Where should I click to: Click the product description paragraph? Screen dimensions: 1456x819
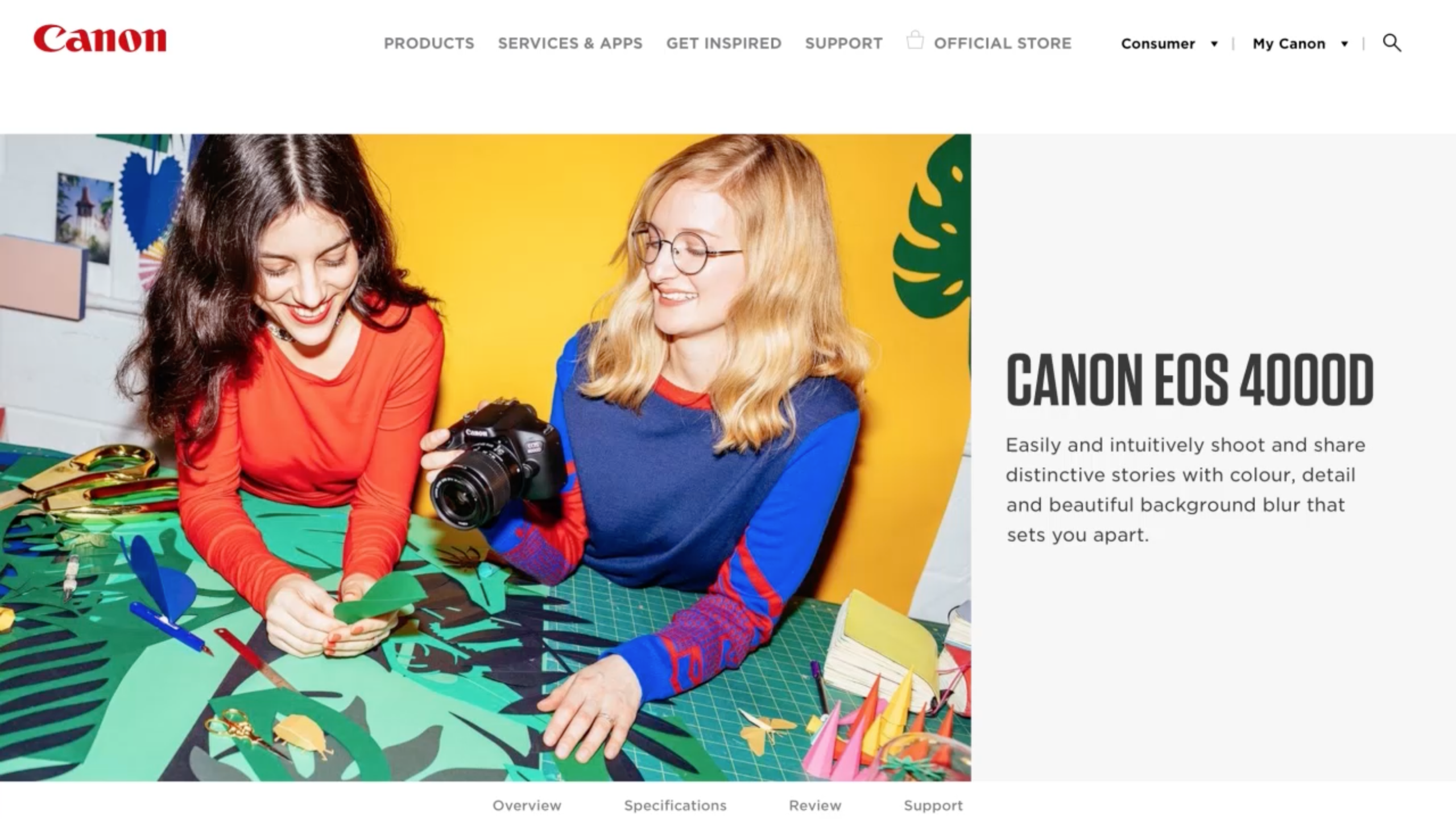click(1185, 490)
